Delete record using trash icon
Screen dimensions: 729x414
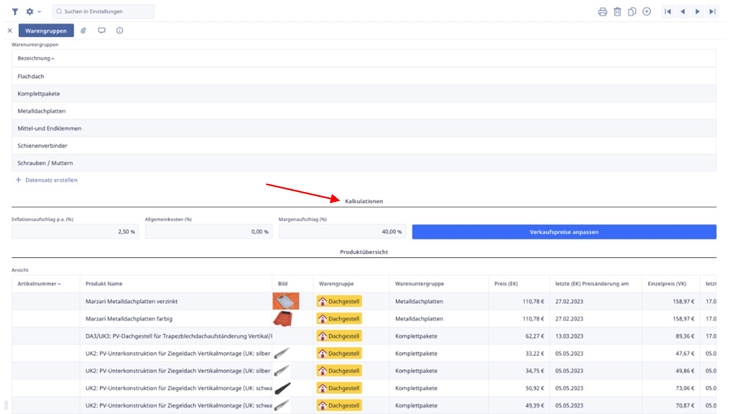point(617,12)
